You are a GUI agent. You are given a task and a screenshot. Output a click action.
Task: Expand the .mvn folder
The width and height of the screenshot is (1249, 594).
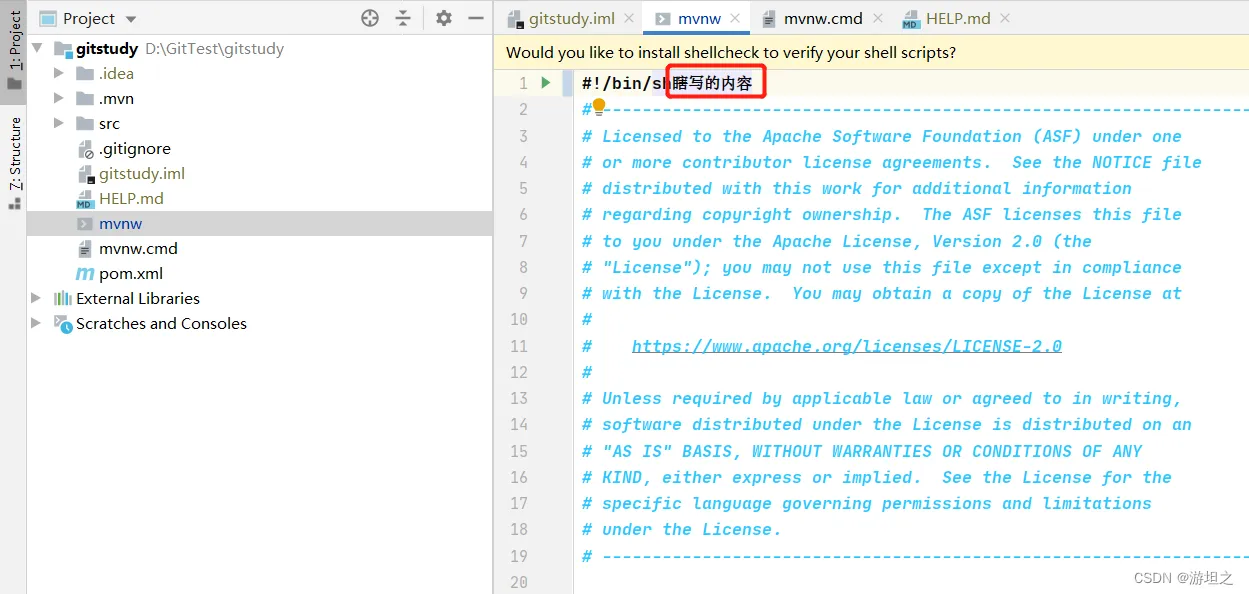pyautogui.click(x=59, y=98)
